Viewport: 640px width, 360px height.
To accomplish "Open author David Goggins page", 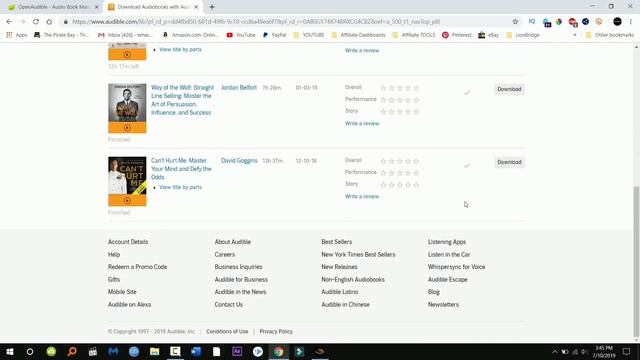I will pyautogui.click(x=239, y=161).
